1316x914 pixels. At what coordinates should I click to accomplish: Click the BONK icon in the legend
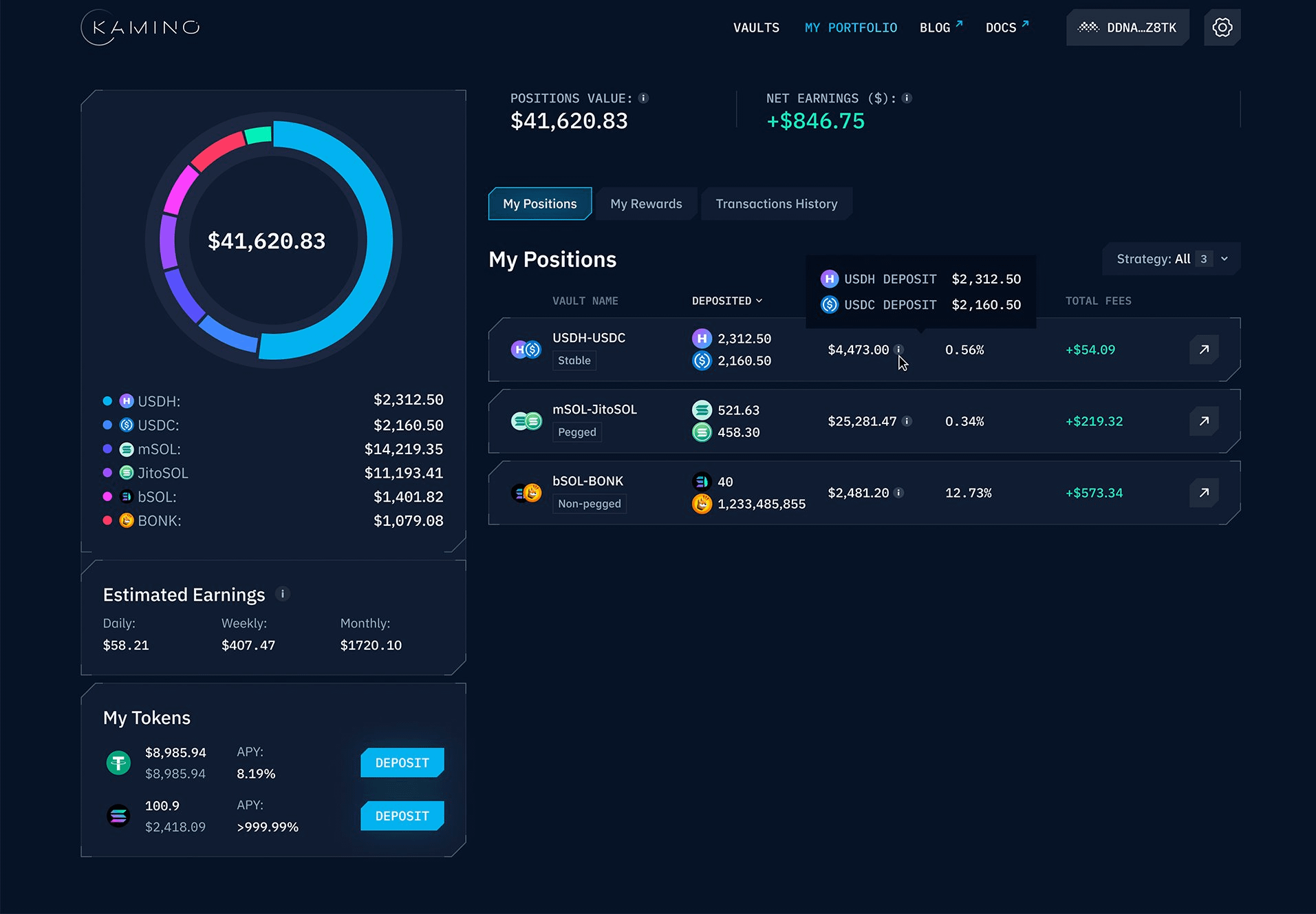click(x=127, y=520)
